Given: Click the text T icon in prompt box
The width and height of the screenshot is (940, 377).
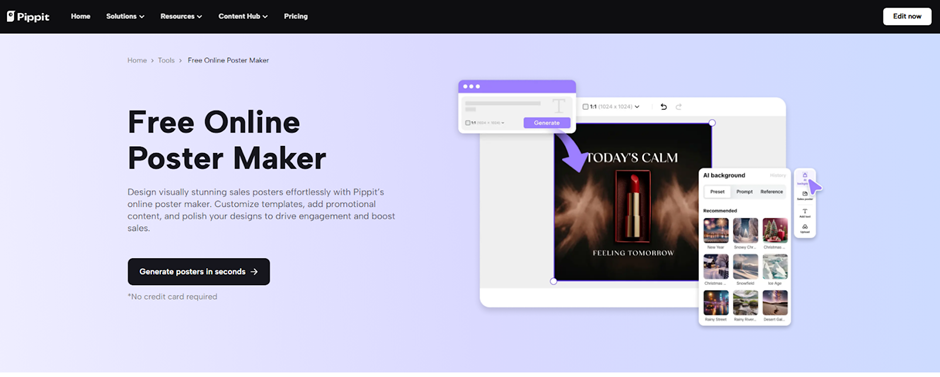Looking at the screenshot, I should click(x=558, y=107).
